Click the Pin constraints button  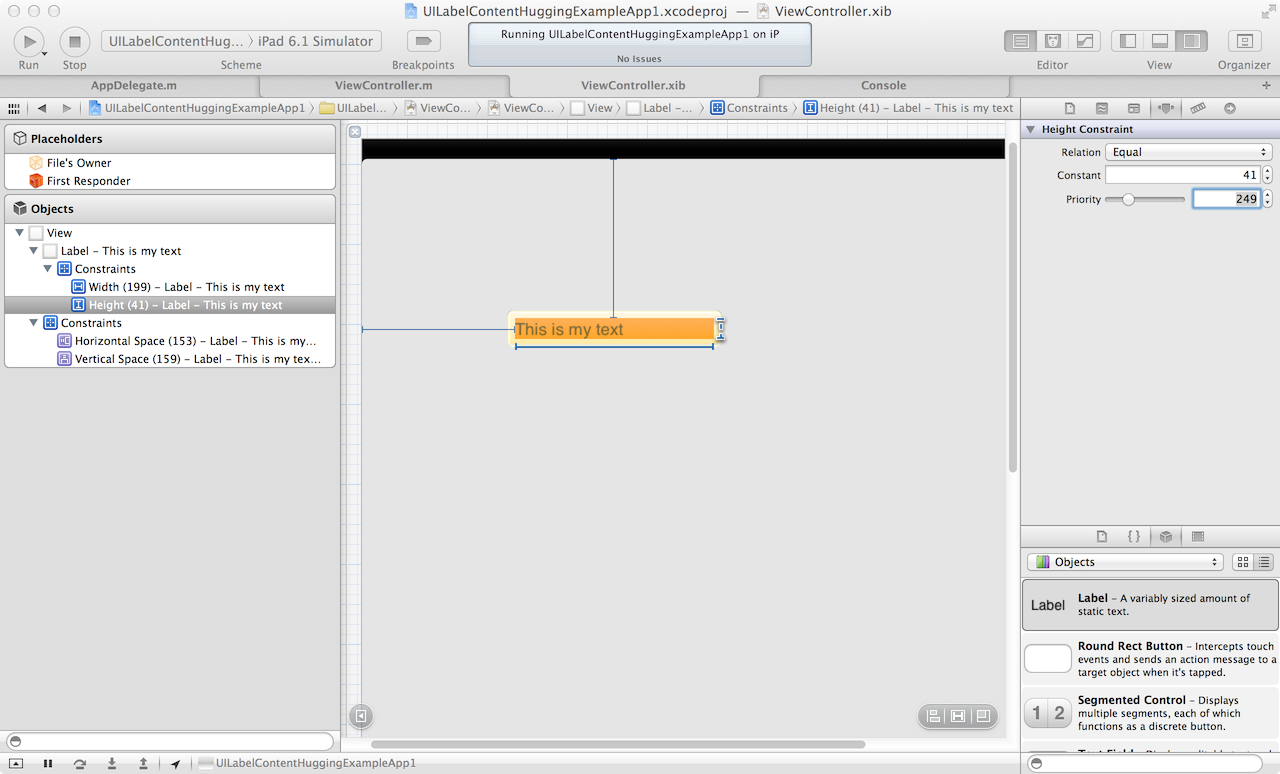[x=958, y=716]
